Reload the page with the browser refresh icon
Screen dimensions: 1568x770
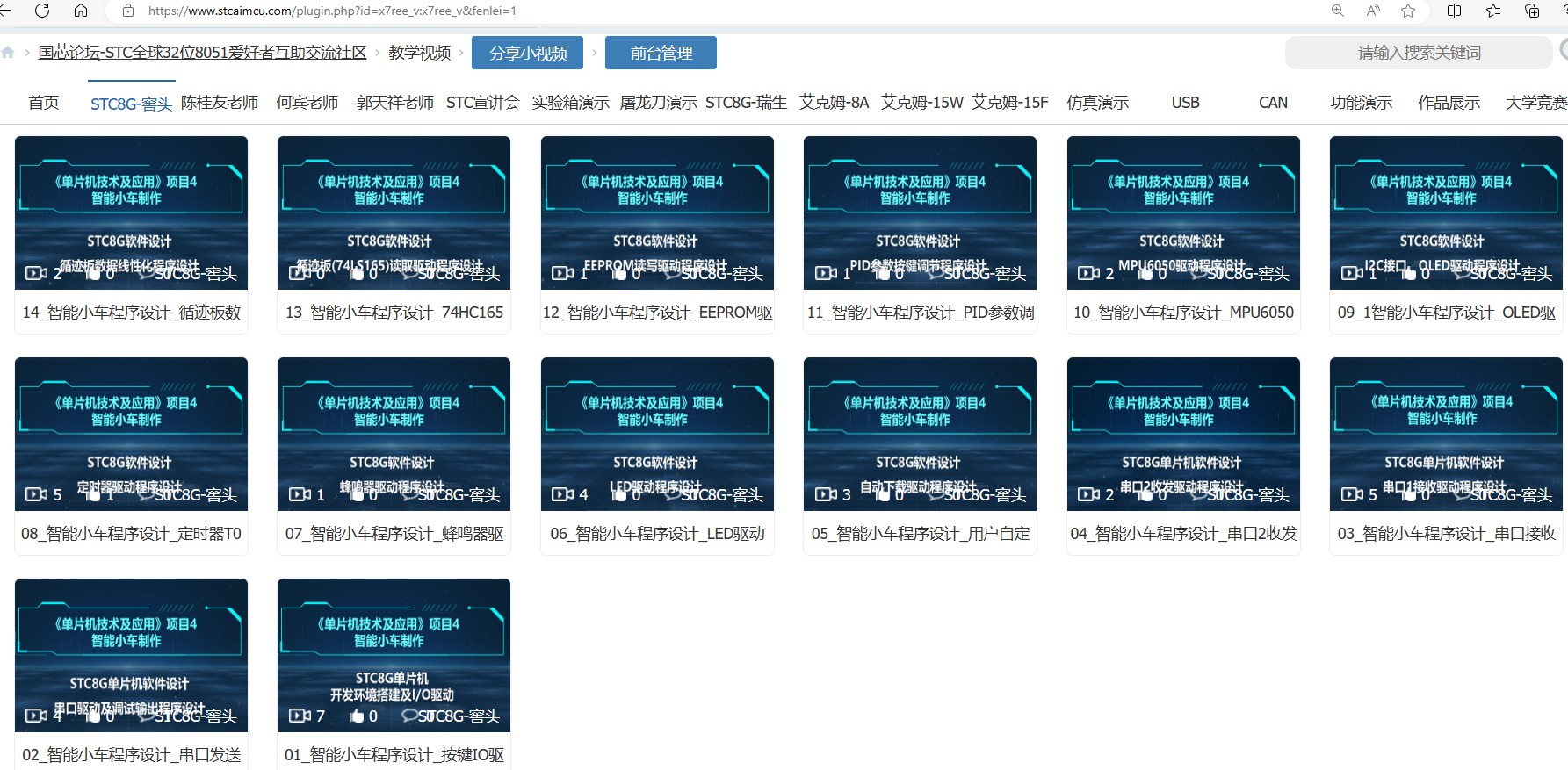click(x=42, y=11)
